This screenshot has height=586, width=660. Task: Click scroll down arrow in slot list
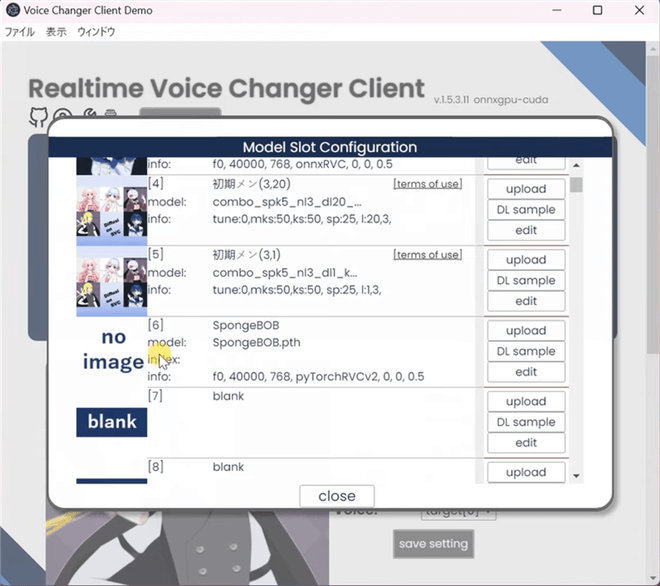point(576,476)
